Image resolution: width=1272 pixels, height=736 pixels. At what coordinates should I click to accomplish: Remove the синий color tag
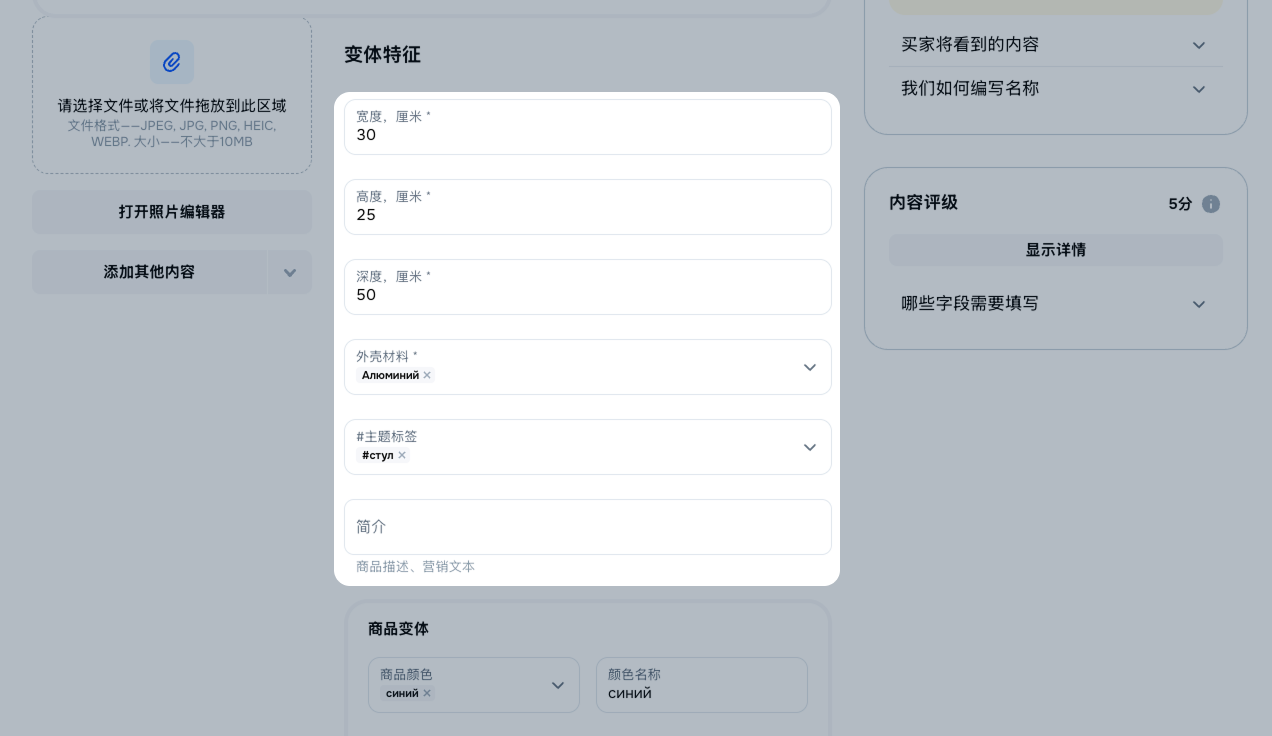click(427, 693)
